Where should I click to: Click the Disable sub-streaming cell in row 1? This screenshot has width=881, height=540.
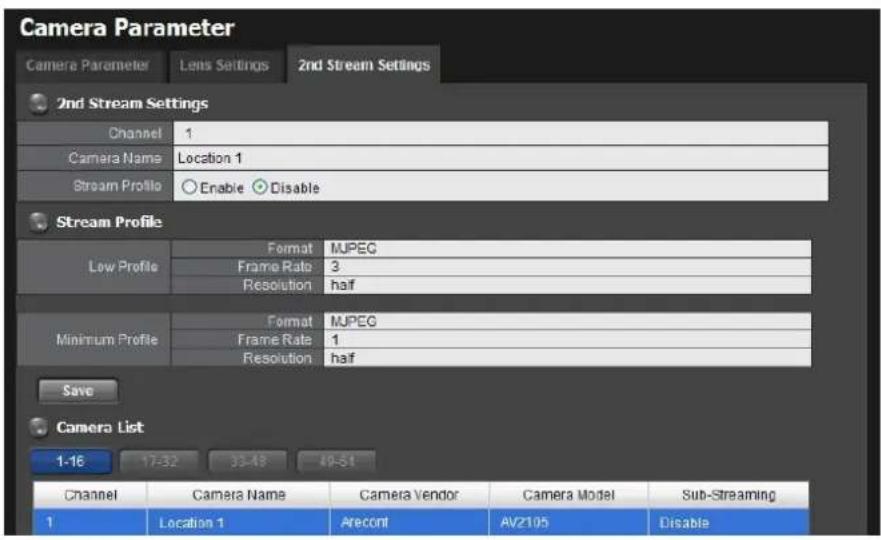coord(729,523)
